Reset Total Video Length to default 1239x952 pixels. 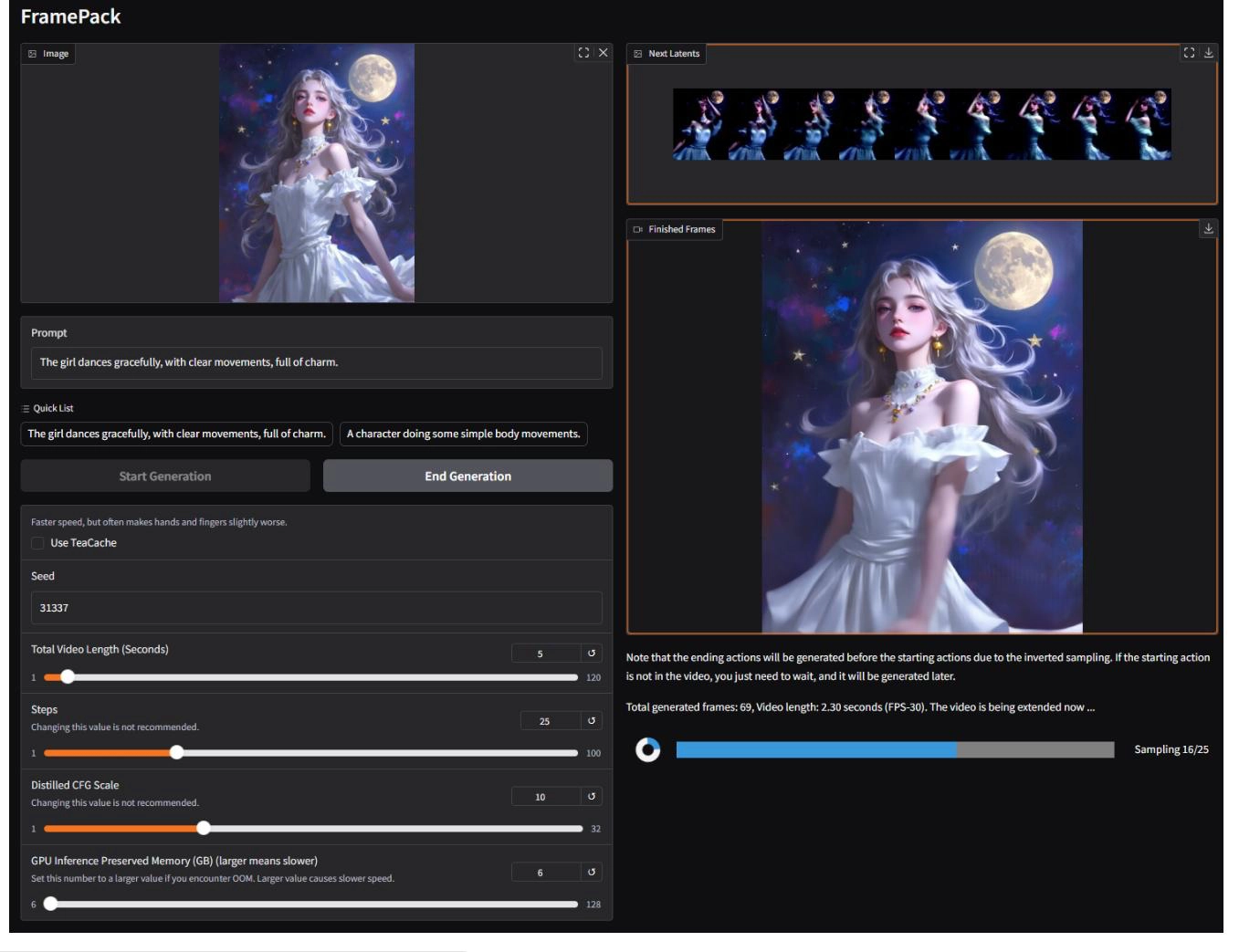click(592, 654)
